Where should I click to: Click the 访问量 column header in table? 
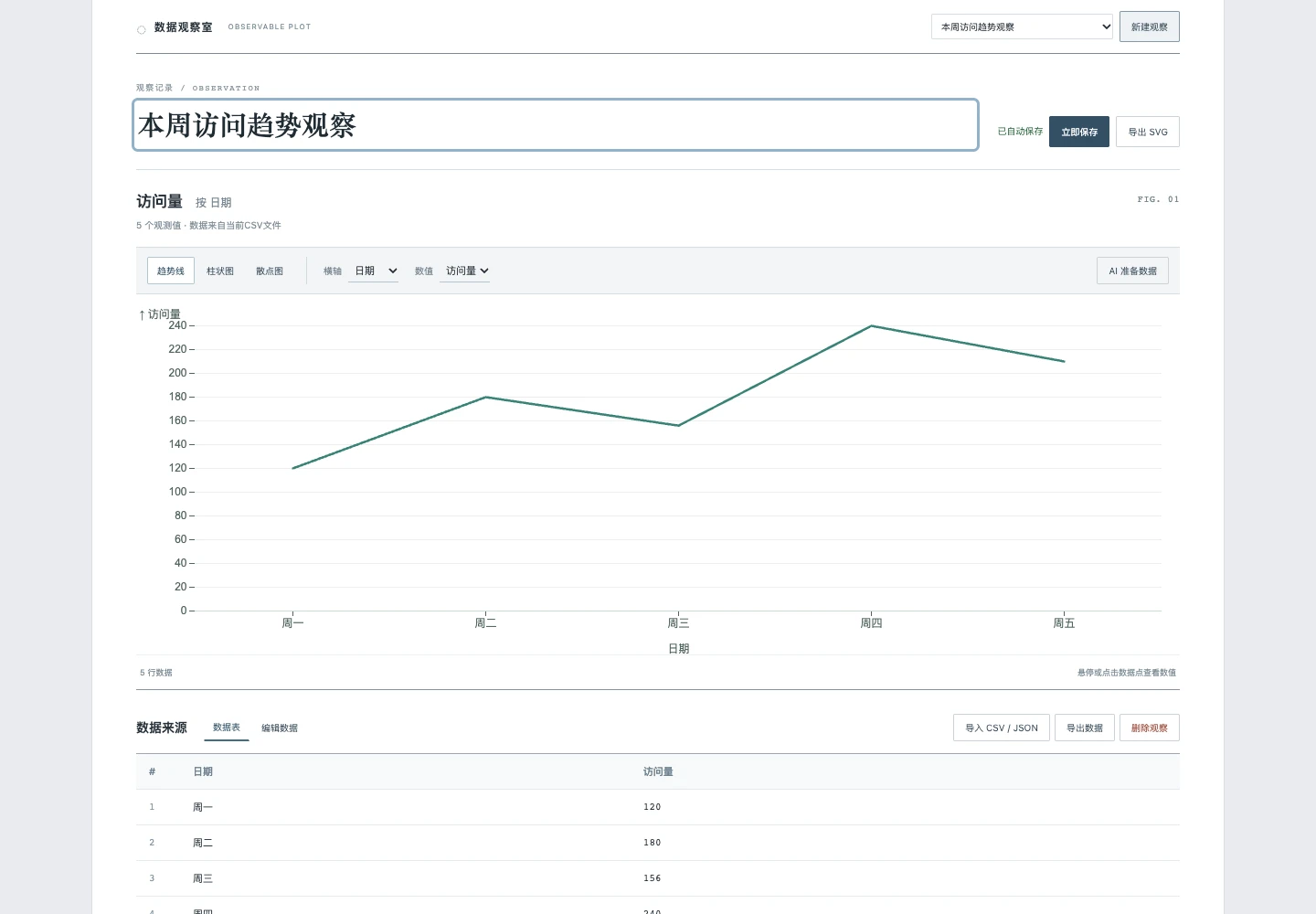pos(658,771)
